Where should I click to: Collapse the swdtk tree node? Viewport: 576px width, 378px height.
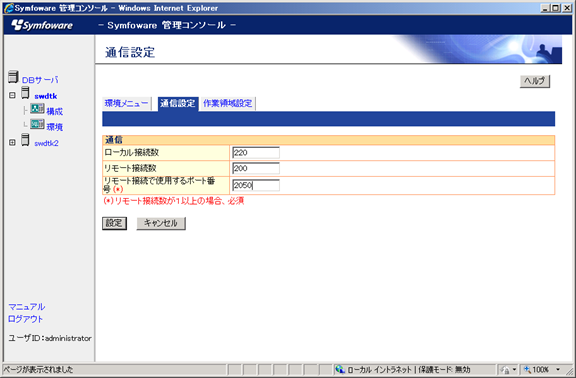point(12,95)
